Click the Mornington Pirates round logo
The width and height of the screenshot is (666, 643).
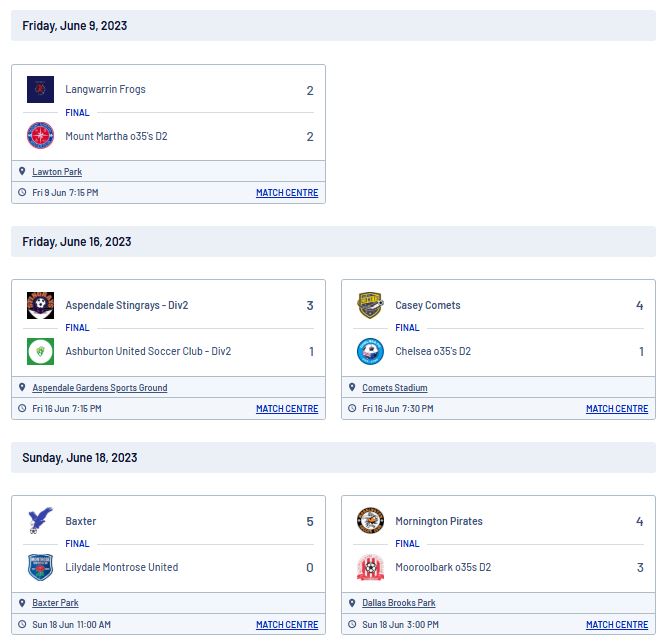pyautogui.click(x=370, y=521)
